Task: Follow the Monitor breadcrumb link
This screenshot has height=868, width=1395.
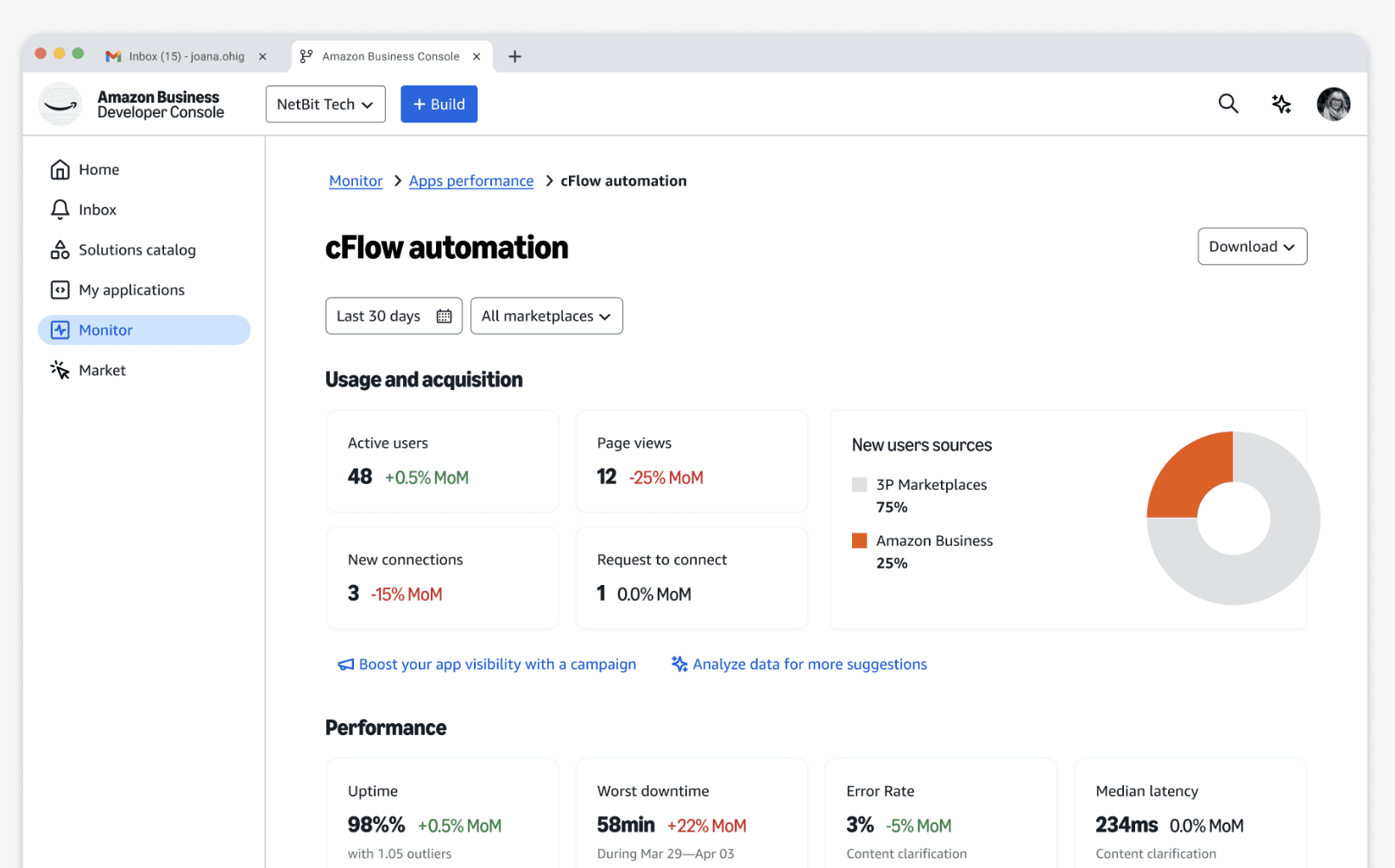Action: 356,181
